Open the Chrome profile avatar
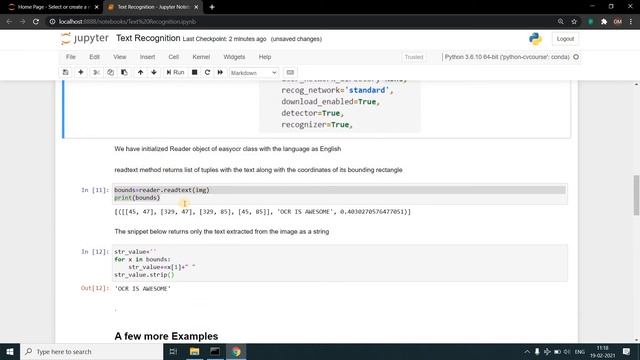This screenshot has width=640, height=360. click(618, 22)
